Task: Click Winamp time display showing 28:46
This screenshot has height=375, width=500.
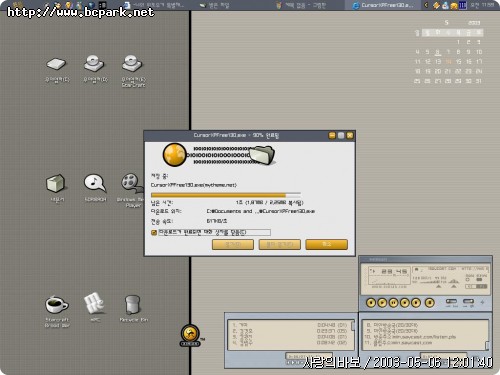Action: click(x=394, y=271)
